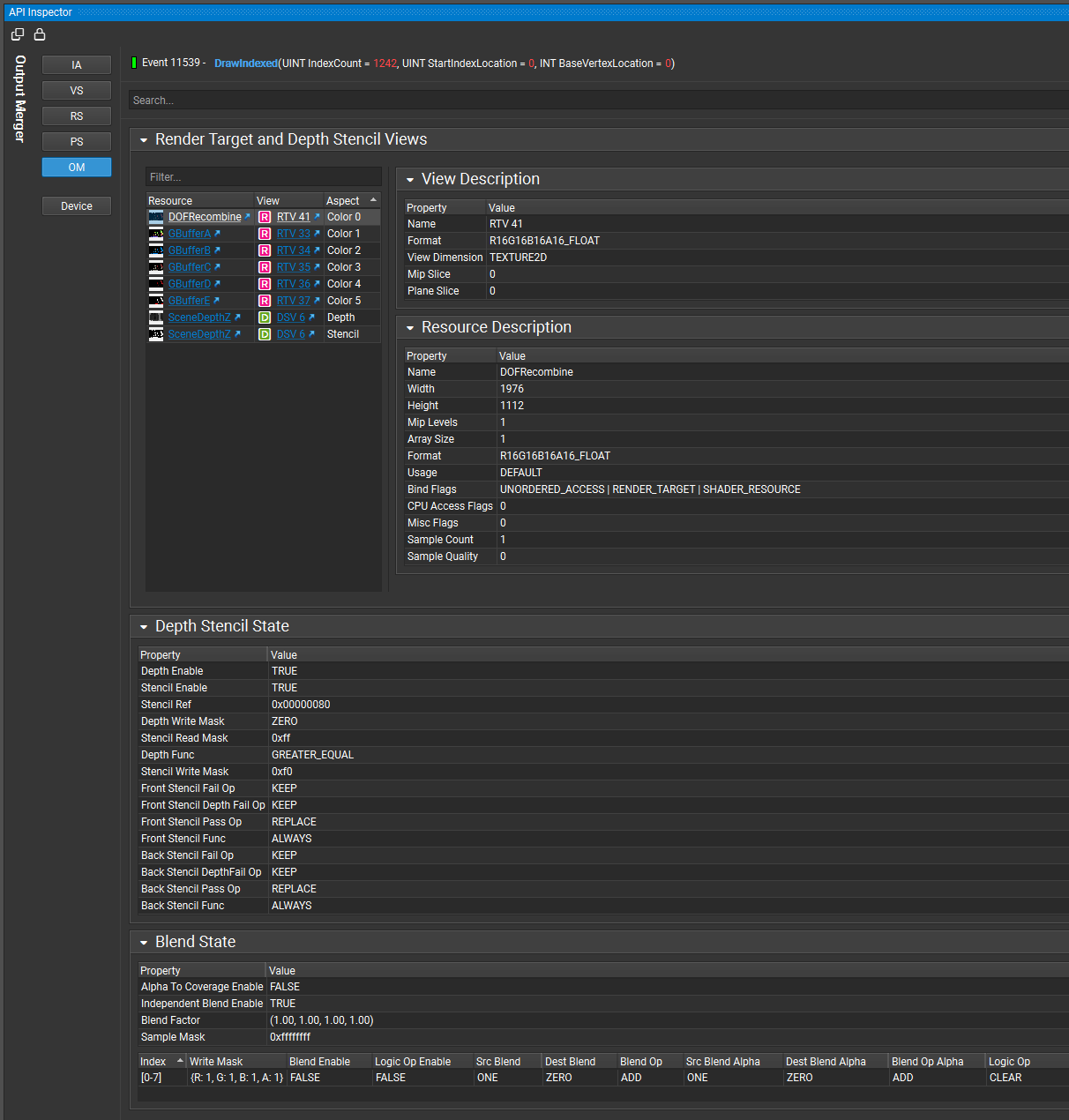
Task: Follow the GBufferB resource link
Action: 191,250
